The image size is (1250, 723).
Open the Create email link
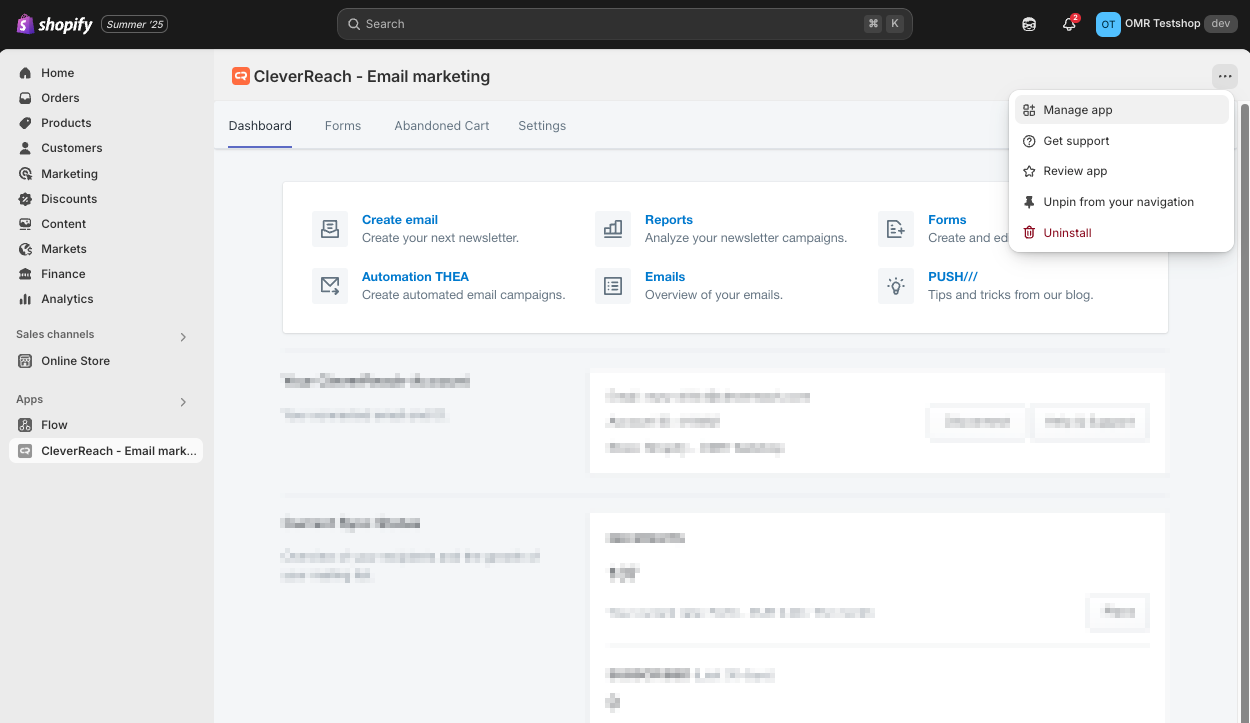pos(400,220)
